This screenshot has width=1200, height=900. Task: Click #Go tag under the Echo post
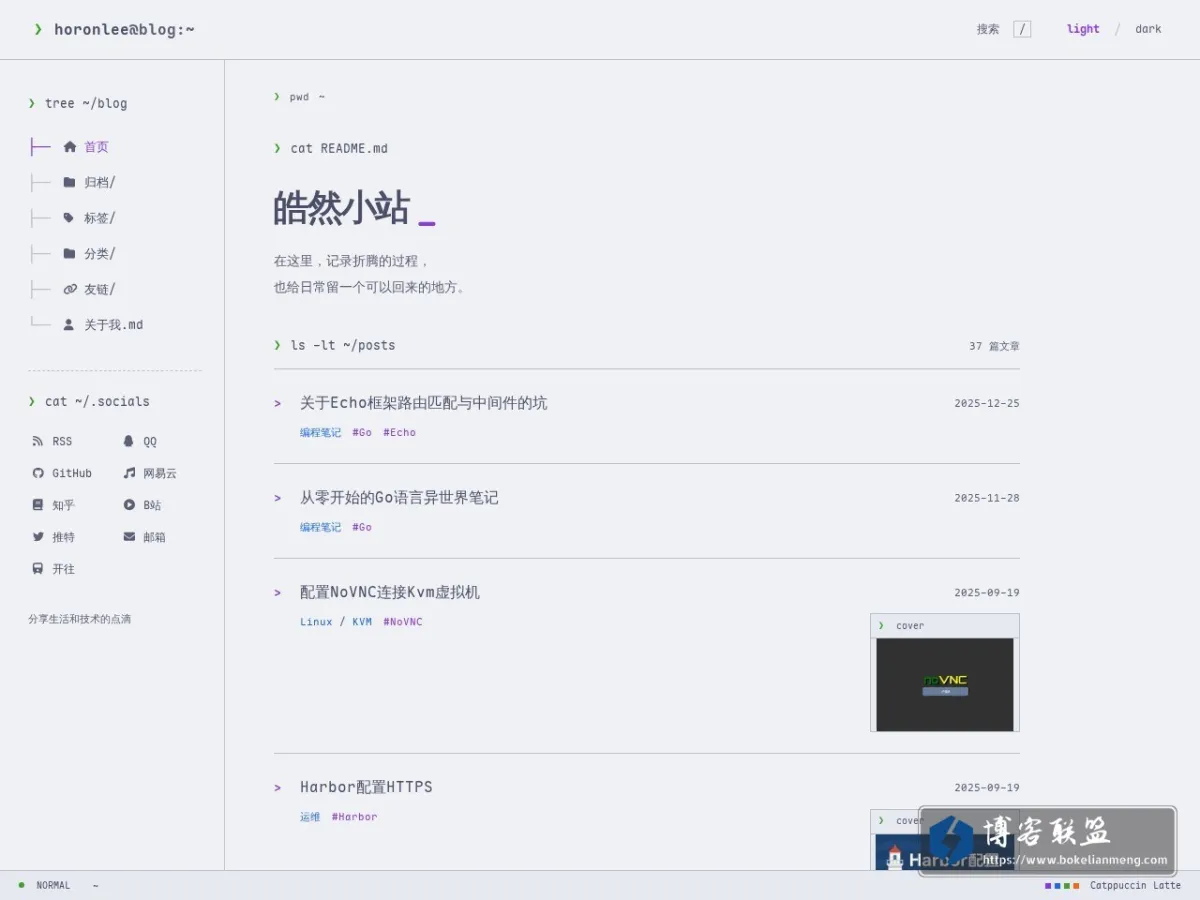point(362,432)
